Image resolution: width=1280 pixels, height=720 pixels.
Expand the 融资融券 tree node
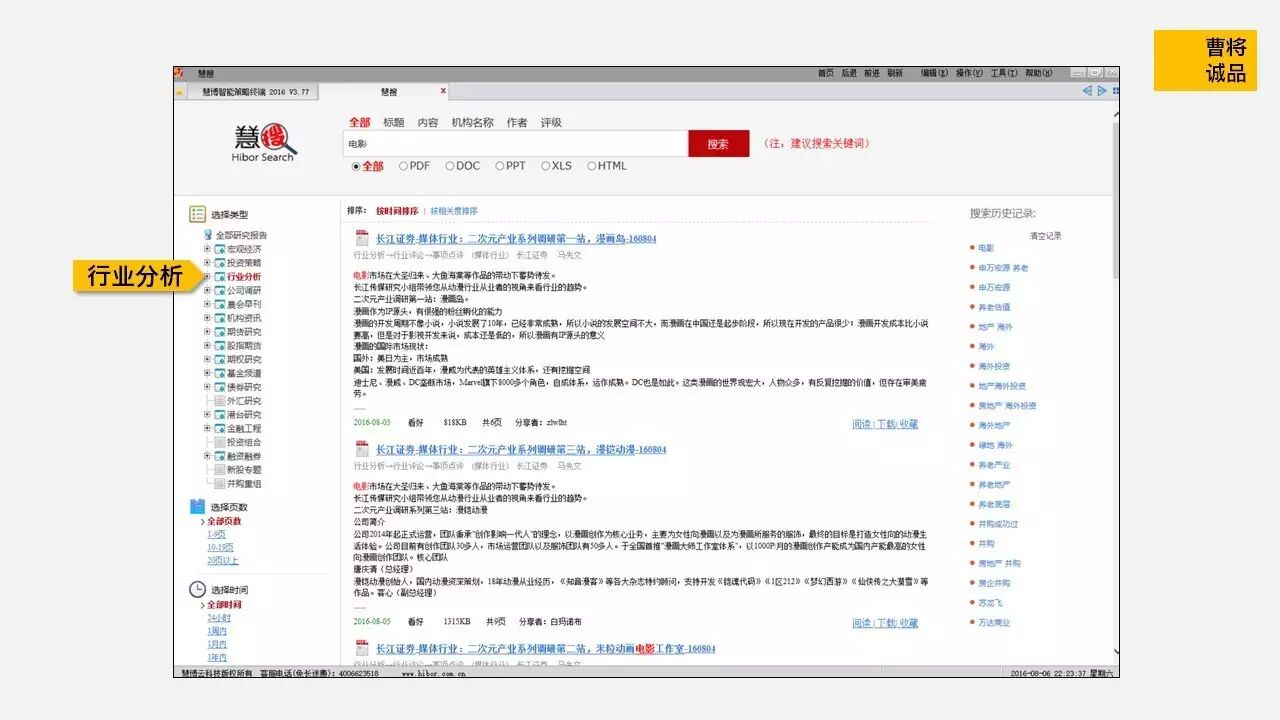207,456
